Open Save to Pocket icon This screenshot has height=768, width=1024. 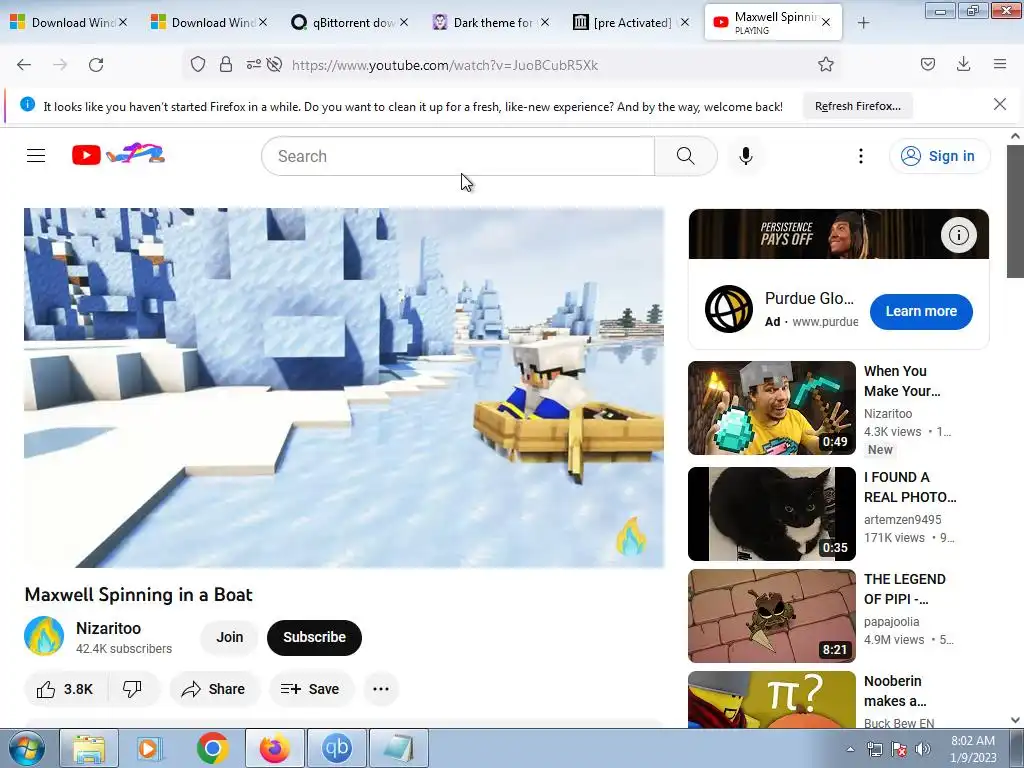tap(928, 64)
